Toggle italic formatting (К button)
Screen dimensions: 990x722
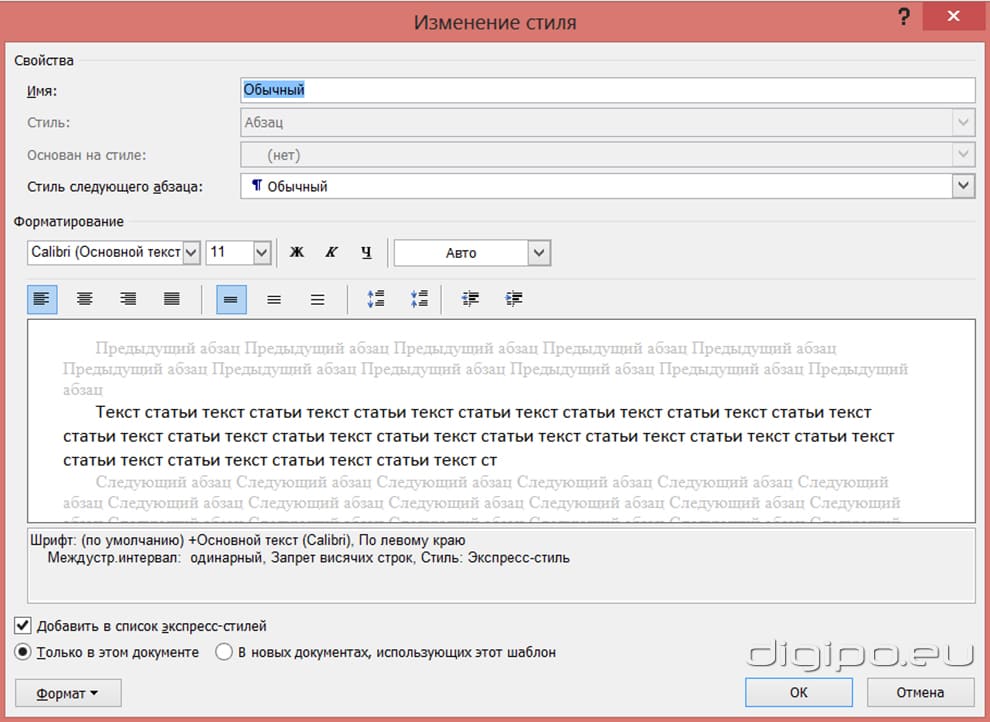(x=331, y=253)
